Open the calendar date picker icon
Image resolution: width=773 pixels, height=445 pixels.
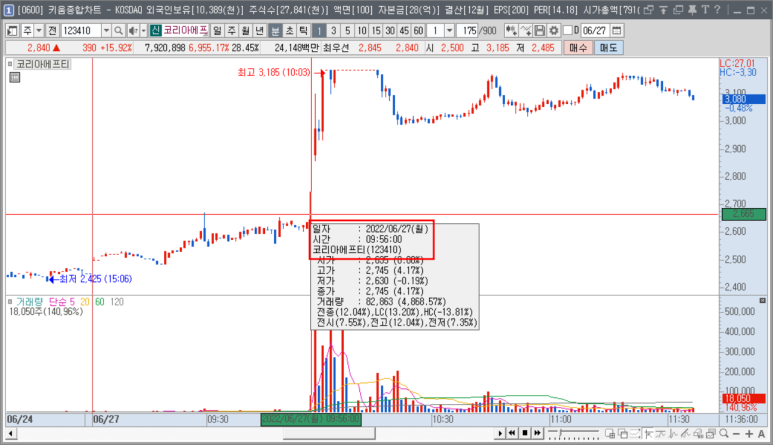click(616, 31)
